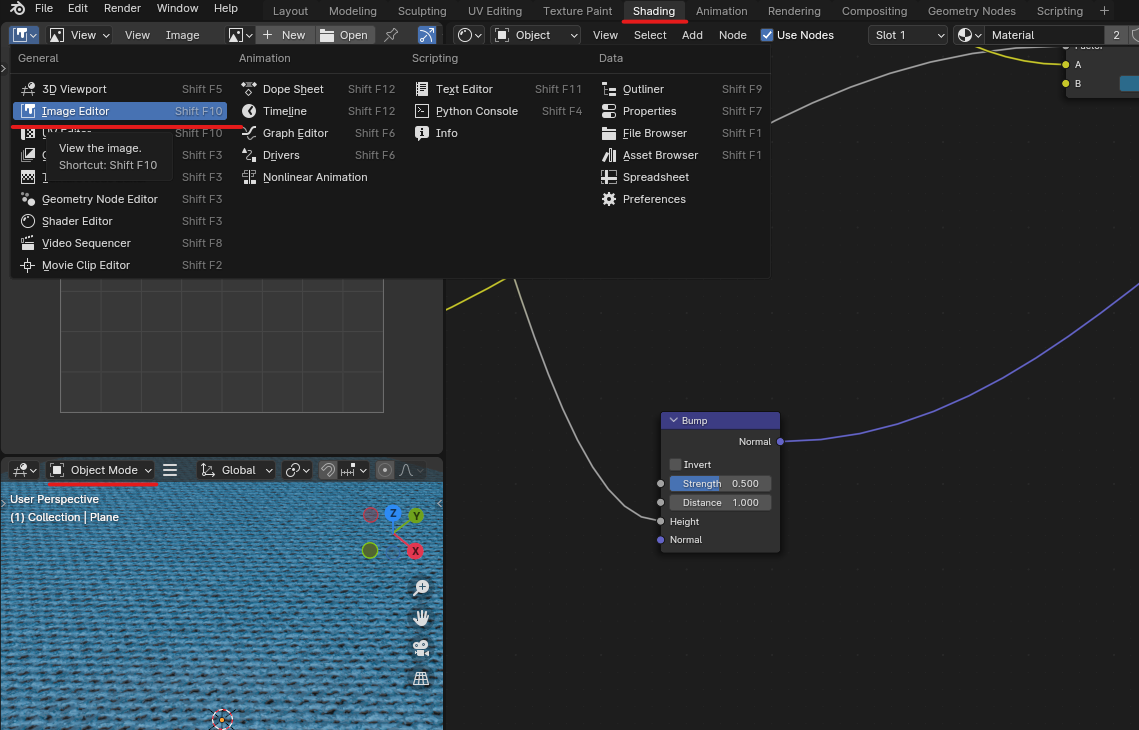
Task: Open the Slot 1 dropdown
Action: (908, 35)
